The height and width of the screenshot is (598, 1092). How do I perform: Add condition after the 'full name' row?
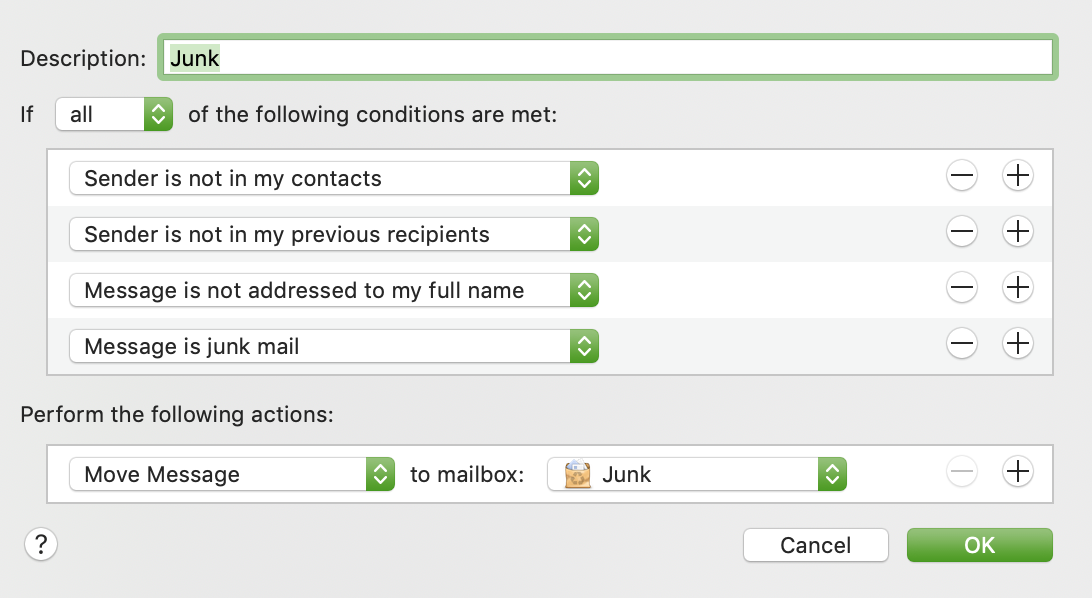tap(1017, 289)
